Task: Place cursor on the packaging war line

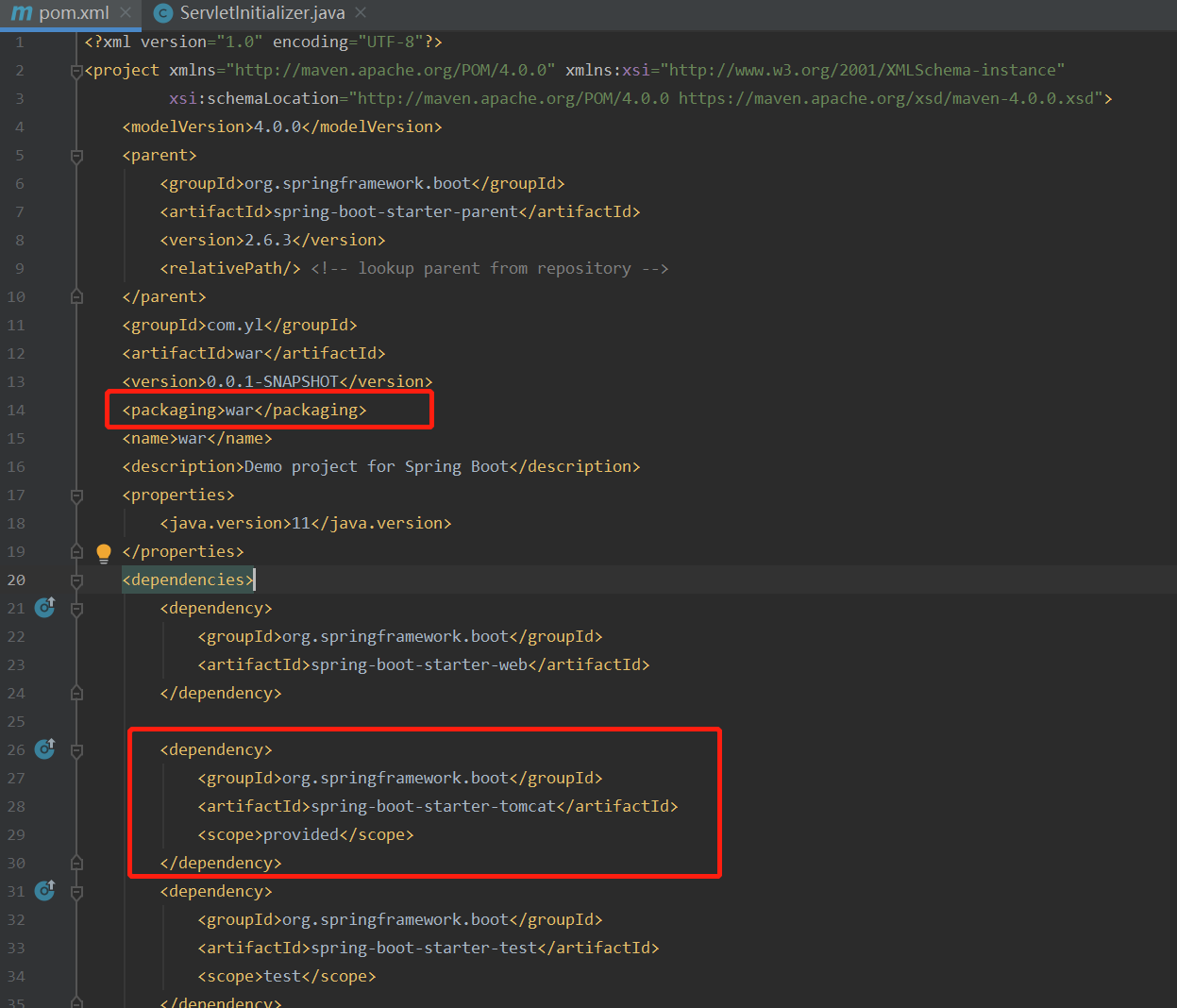Action: (x=244, y=410)
